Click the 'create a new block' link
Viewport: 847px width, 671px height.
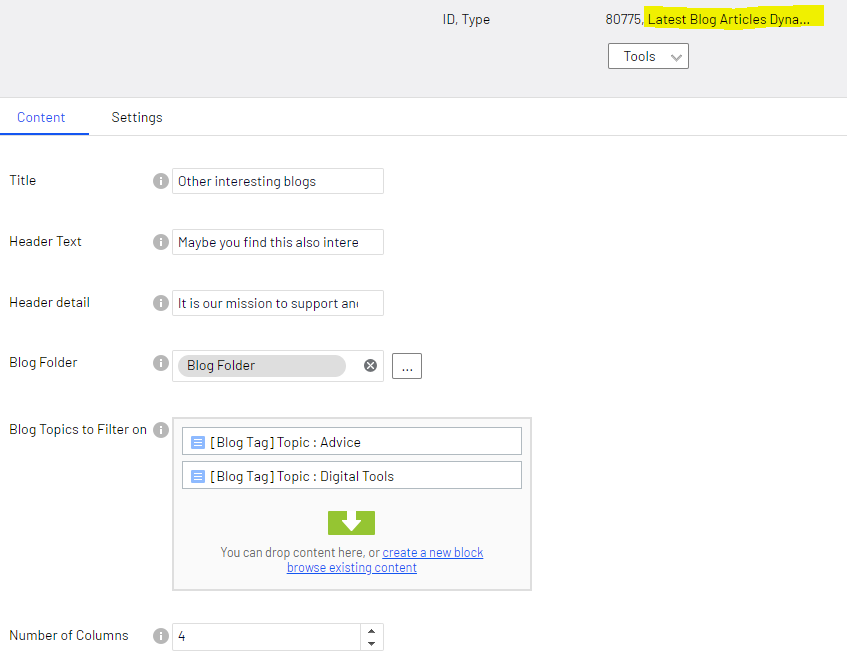click(432, 553)
